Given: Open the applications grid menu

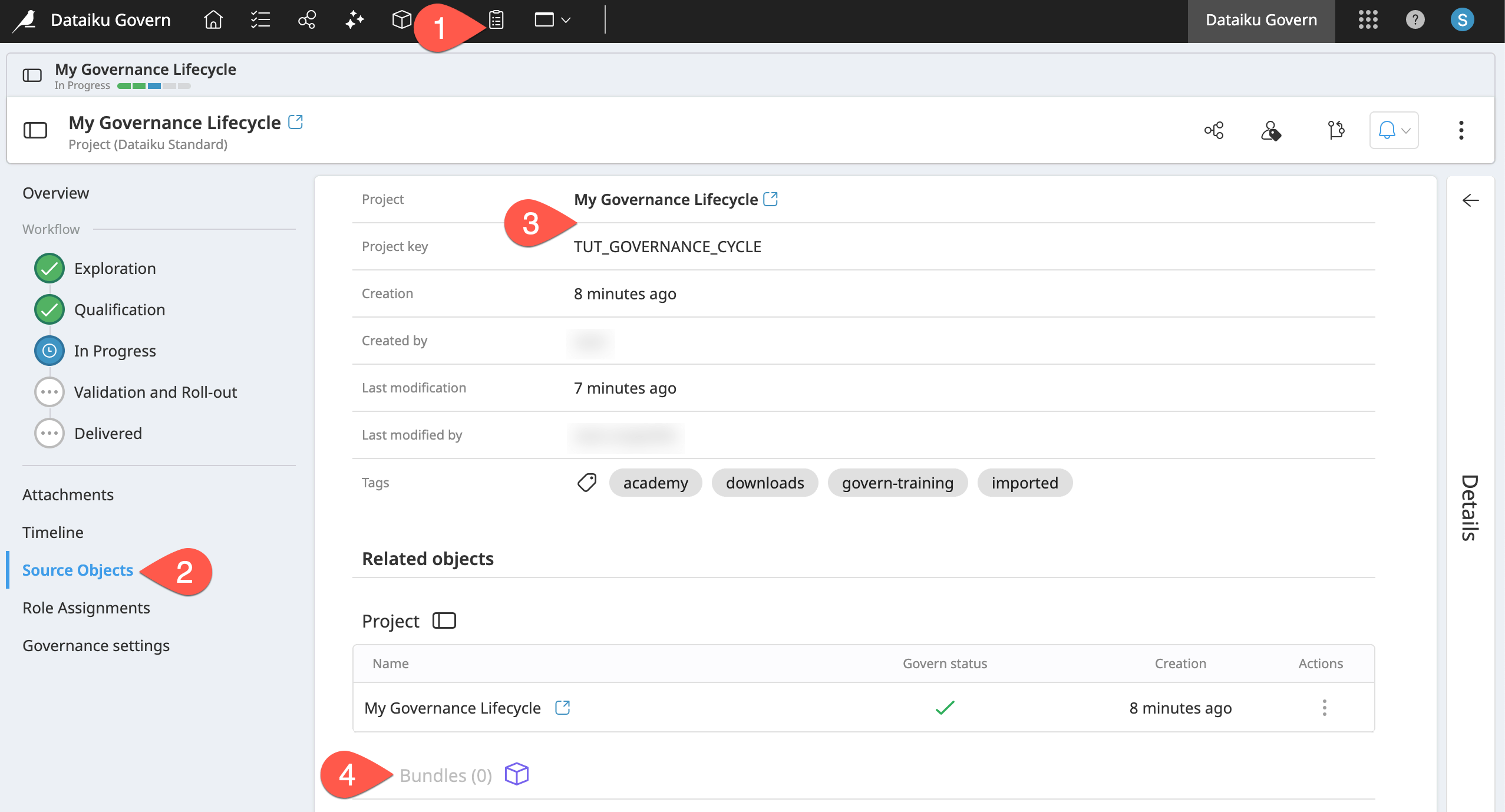Looking at the screenshot, I should click(x=1368, y=20).
